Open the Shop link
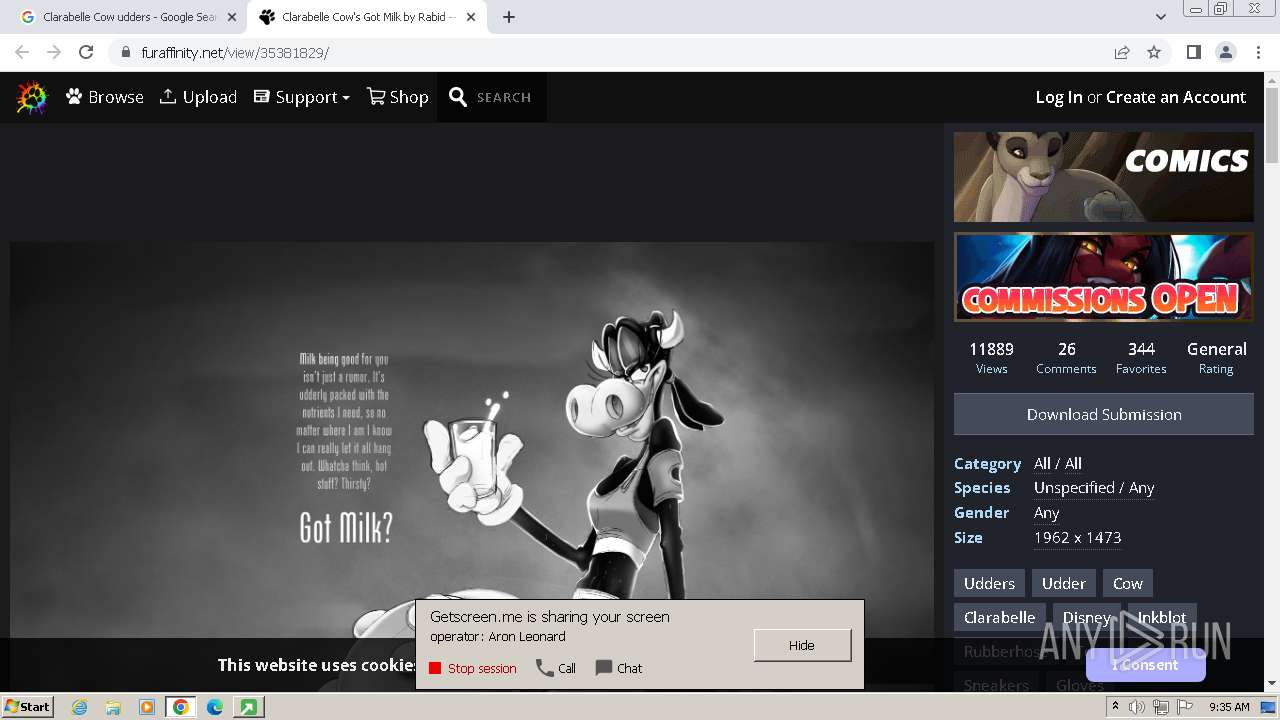The image size is (1280, 720). 397,97
